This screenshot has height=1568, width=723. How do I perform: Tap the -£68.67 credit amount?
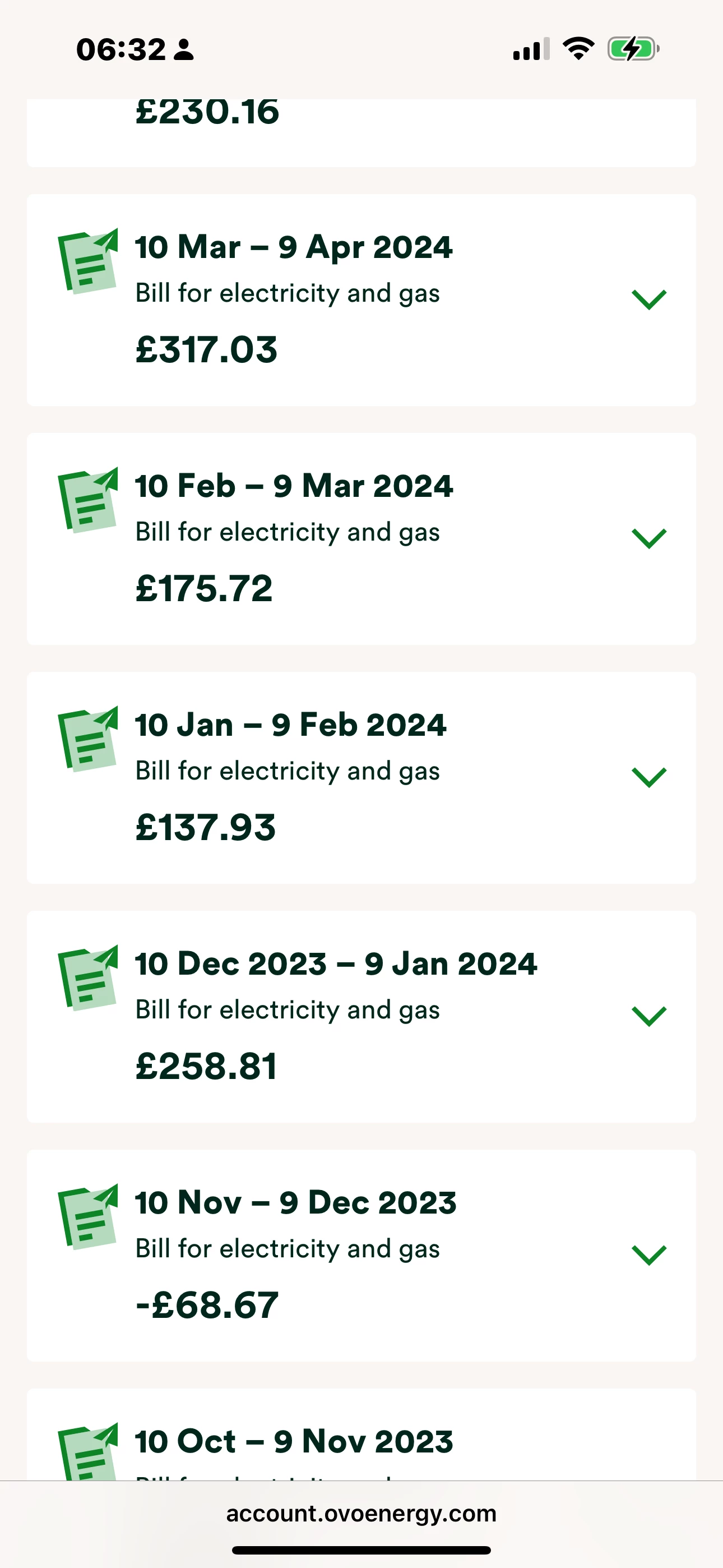tap(207, 1306)
